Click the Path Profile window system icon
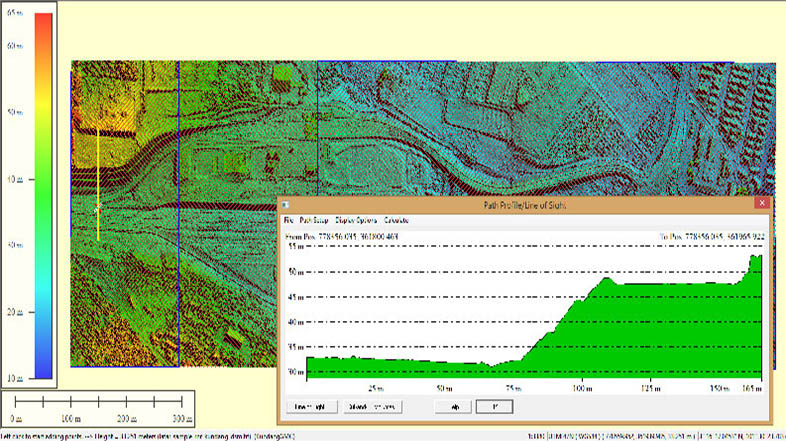Image resolution: width=786 pixels, height=441 pixels. (x=287, y=204)
